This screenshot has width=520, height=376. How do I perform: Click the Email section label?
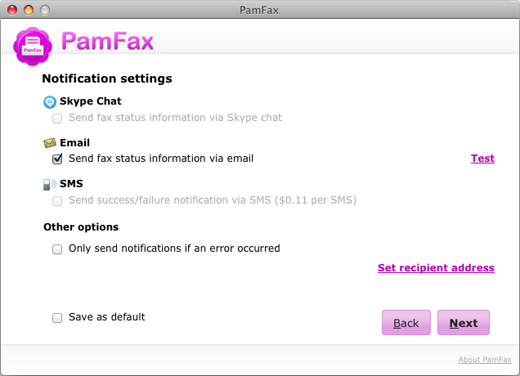pyautogui.click(x=75, y=143)
